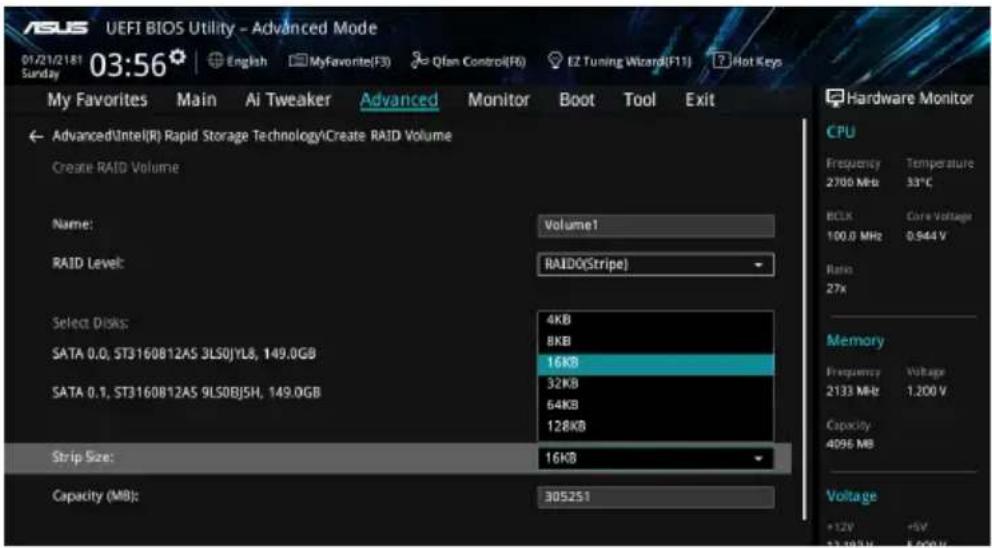The image size is (992, 548).
Task: Click the Strip Size label row
Action: (397, 458)
